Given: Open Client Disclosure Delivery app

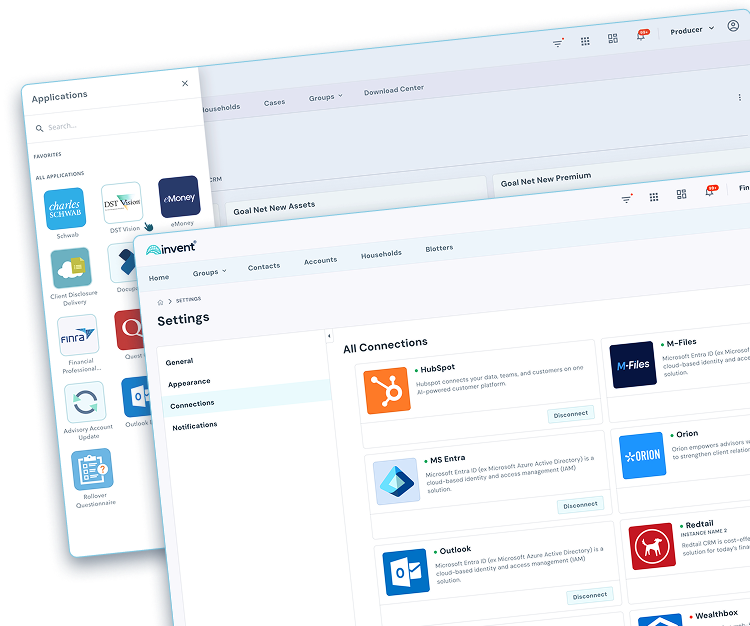Looking at the screenshot, I should click(71, 268).
